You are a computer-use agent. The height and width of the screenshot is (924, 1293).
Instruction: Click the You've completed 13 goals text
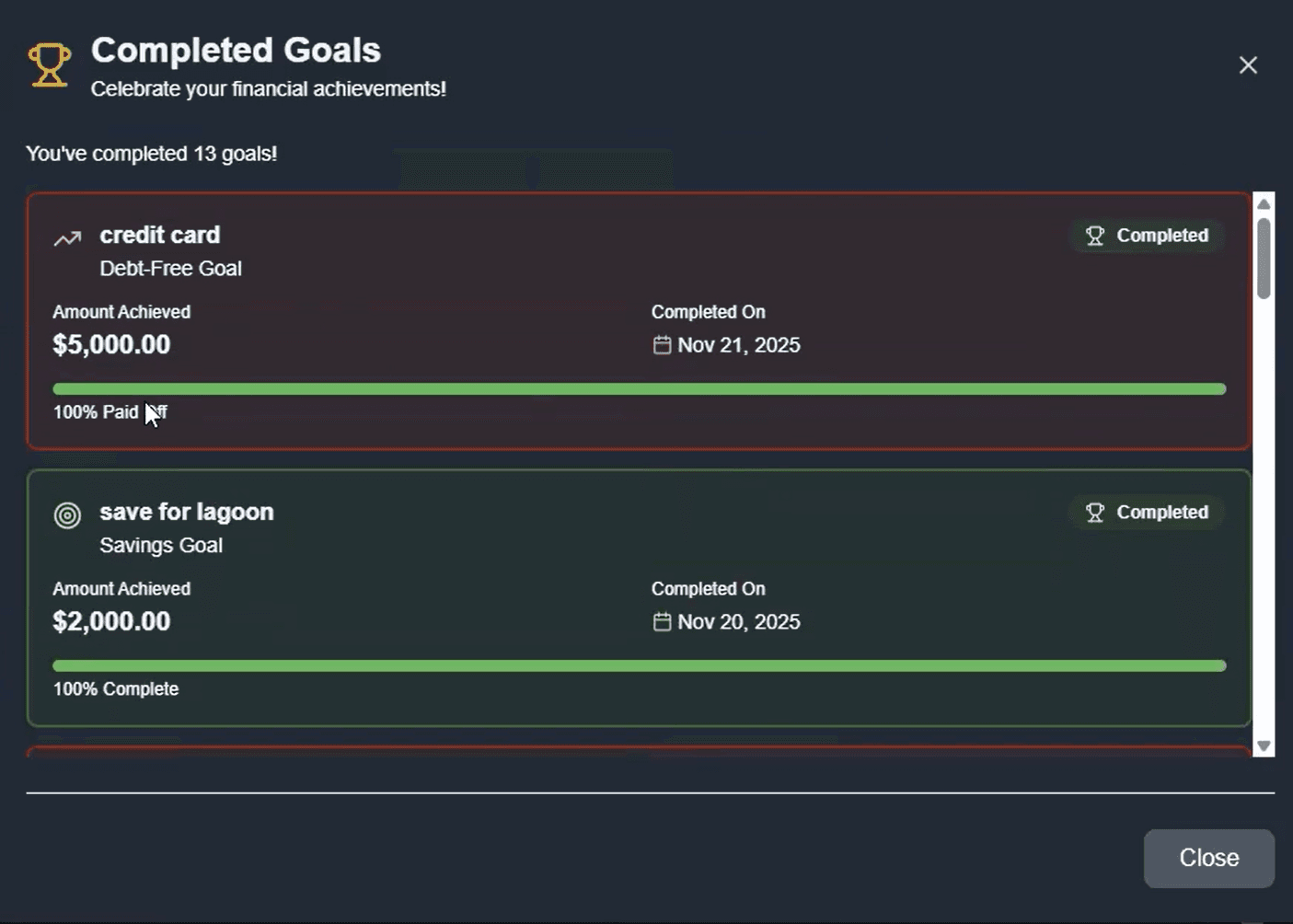pos(151,154)
